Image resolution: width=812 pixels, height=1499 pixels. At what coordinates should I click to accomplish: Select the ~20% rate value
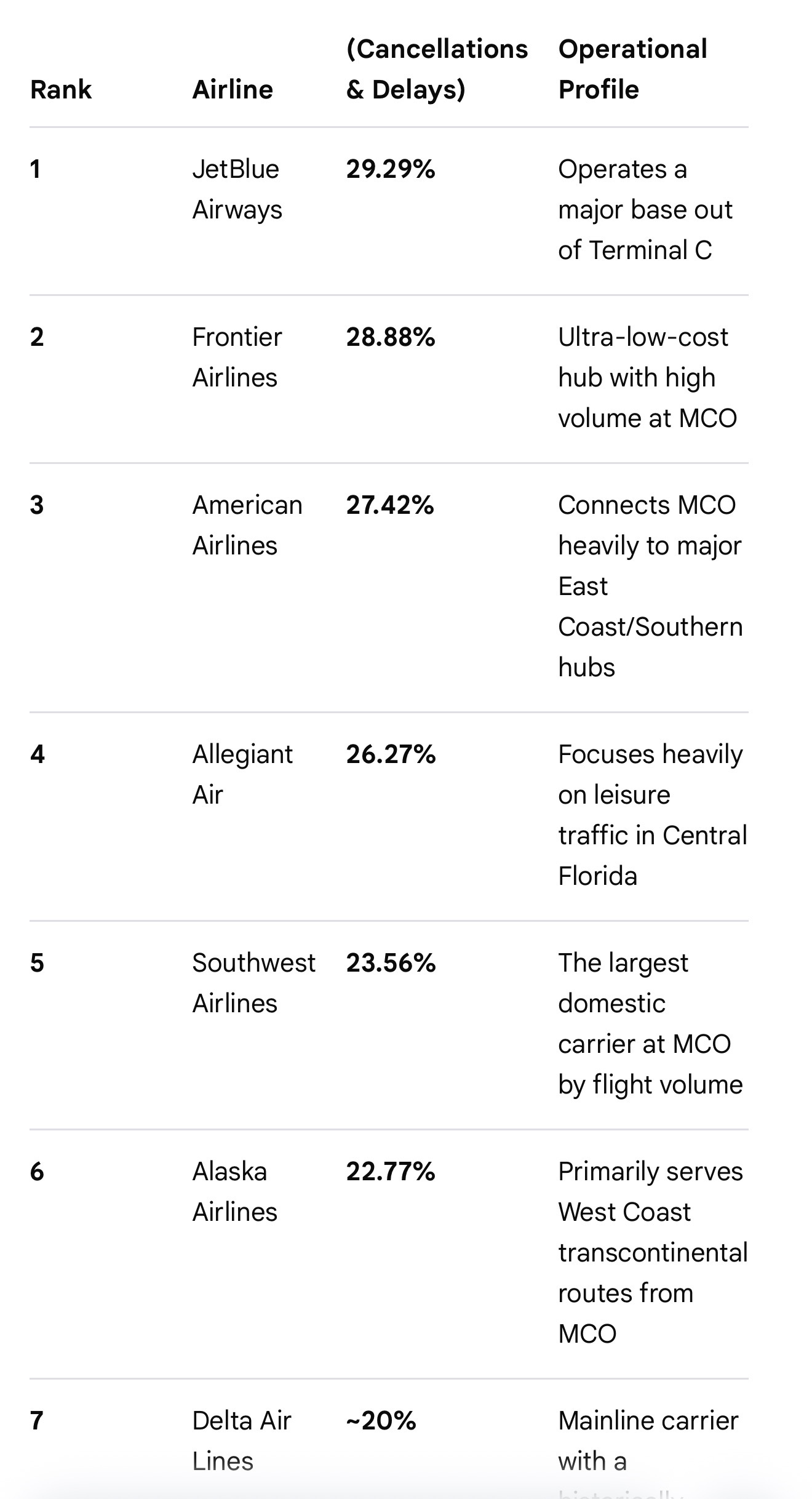pyautogui.click(x=381, y=1421)
